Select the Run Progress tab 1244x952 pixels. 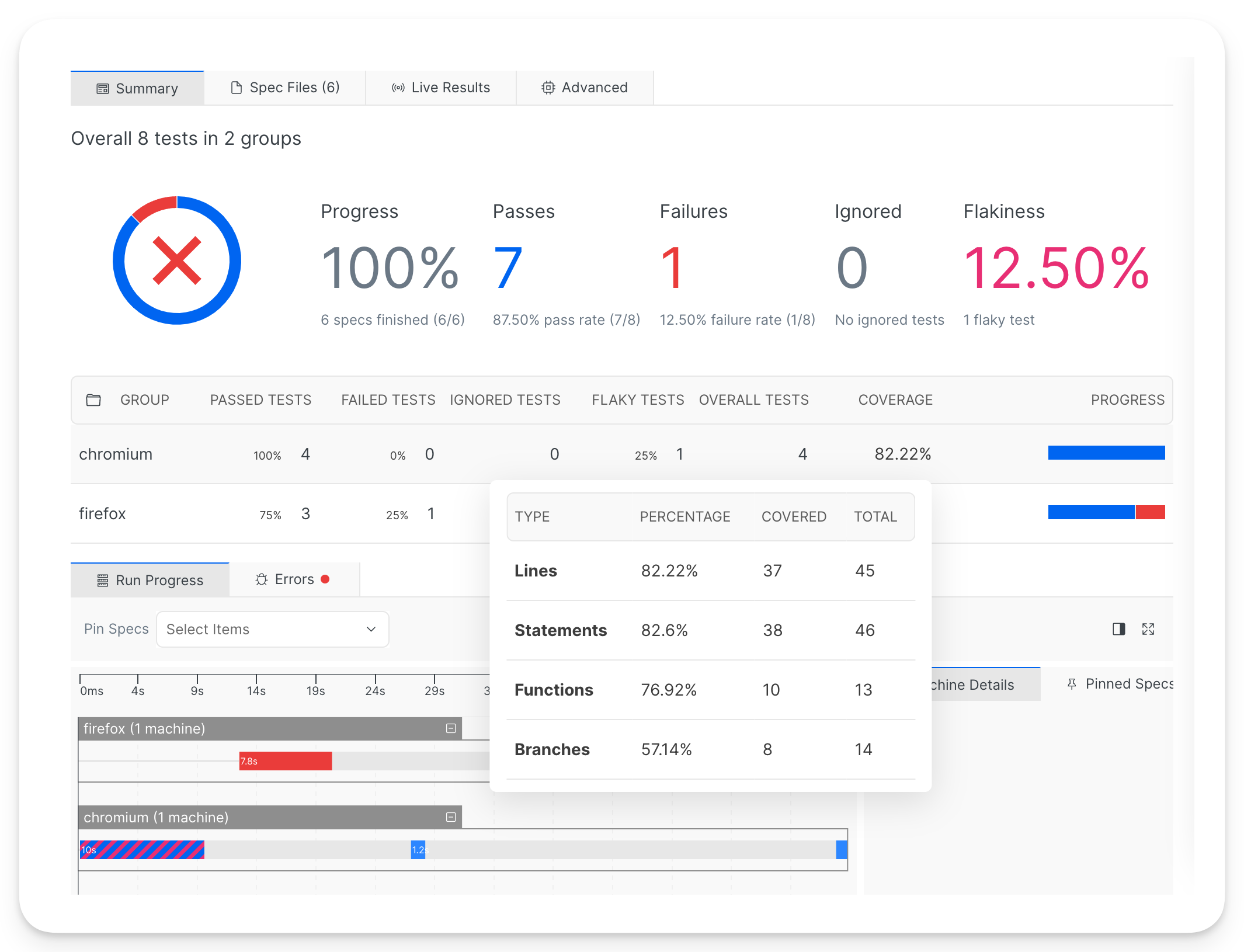[x=150, y=580]
